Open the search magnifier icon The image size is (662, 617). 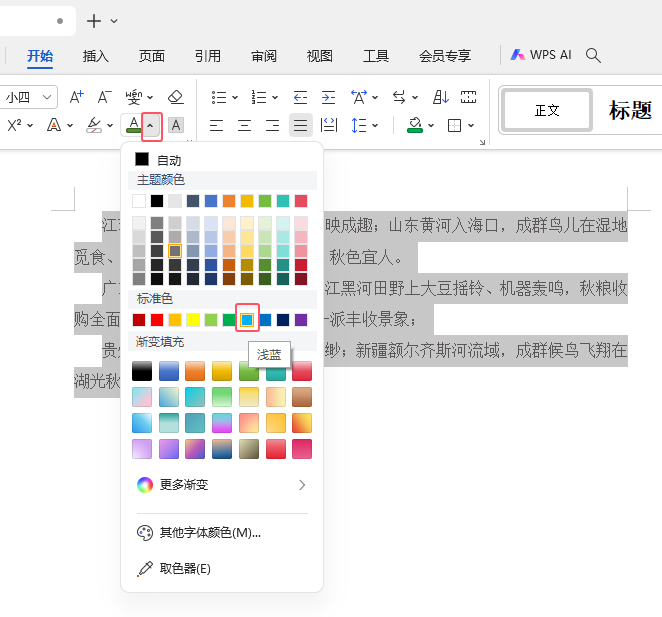click(x=593, y=55)
